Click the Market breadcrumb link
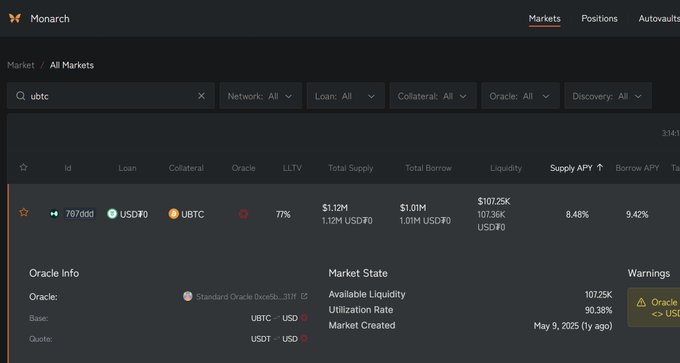Screen dimensions: 680x363 click(21, 65)
